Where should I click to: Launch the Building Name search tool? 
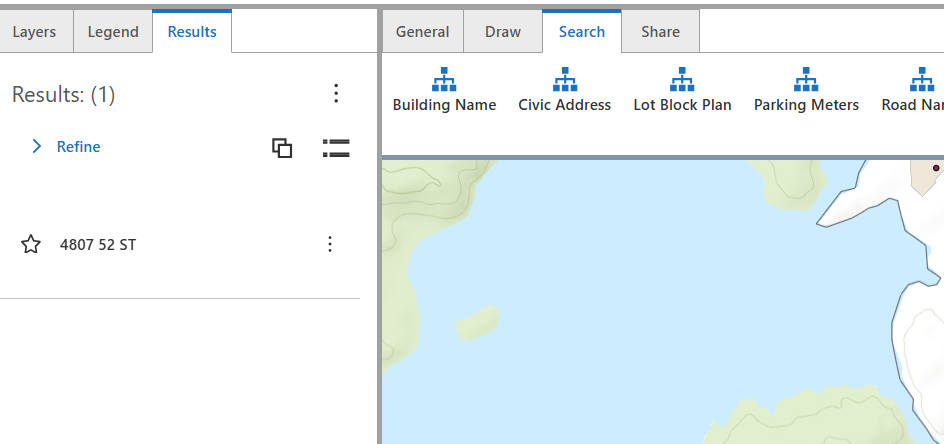(x=444, y=90)
